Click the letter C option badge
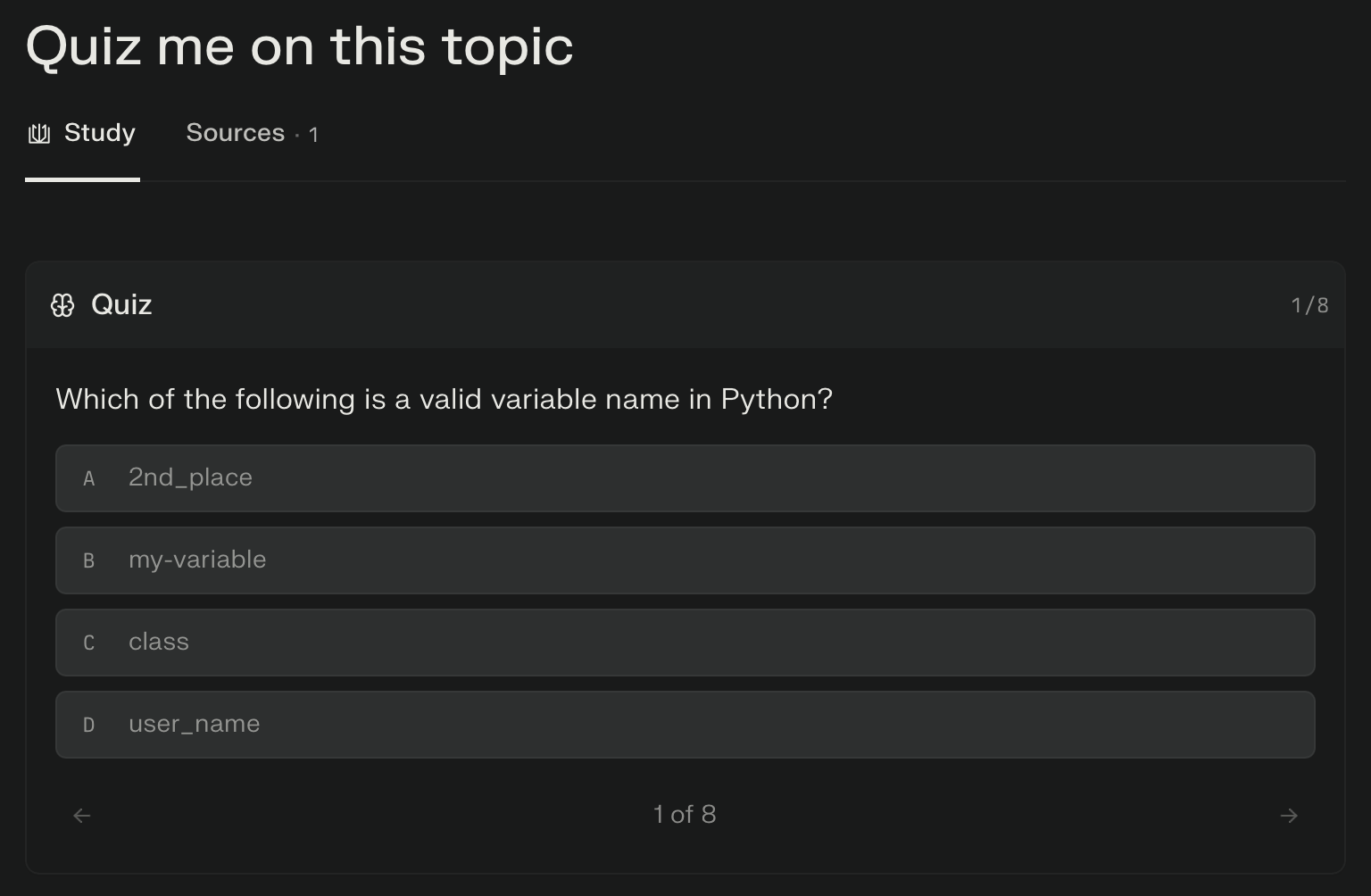1371x896 pixels. (x=88, y=643)
